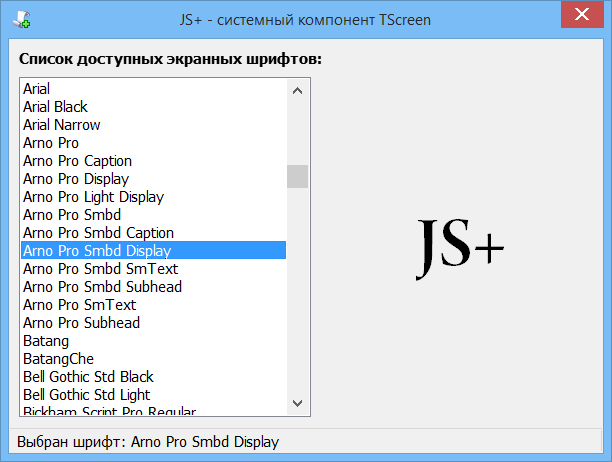Image resolution: width=612 pixels, height=462 pixels.
Task: Select the Arial font
Action: coord(153,89)
